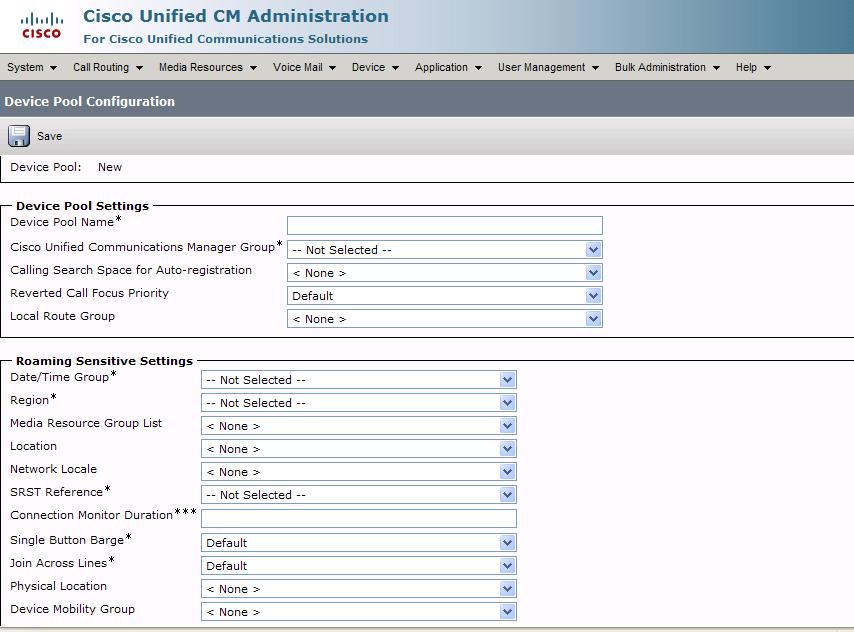
Task: Open the Call Routing menu
Action: (x=103, y=67)
